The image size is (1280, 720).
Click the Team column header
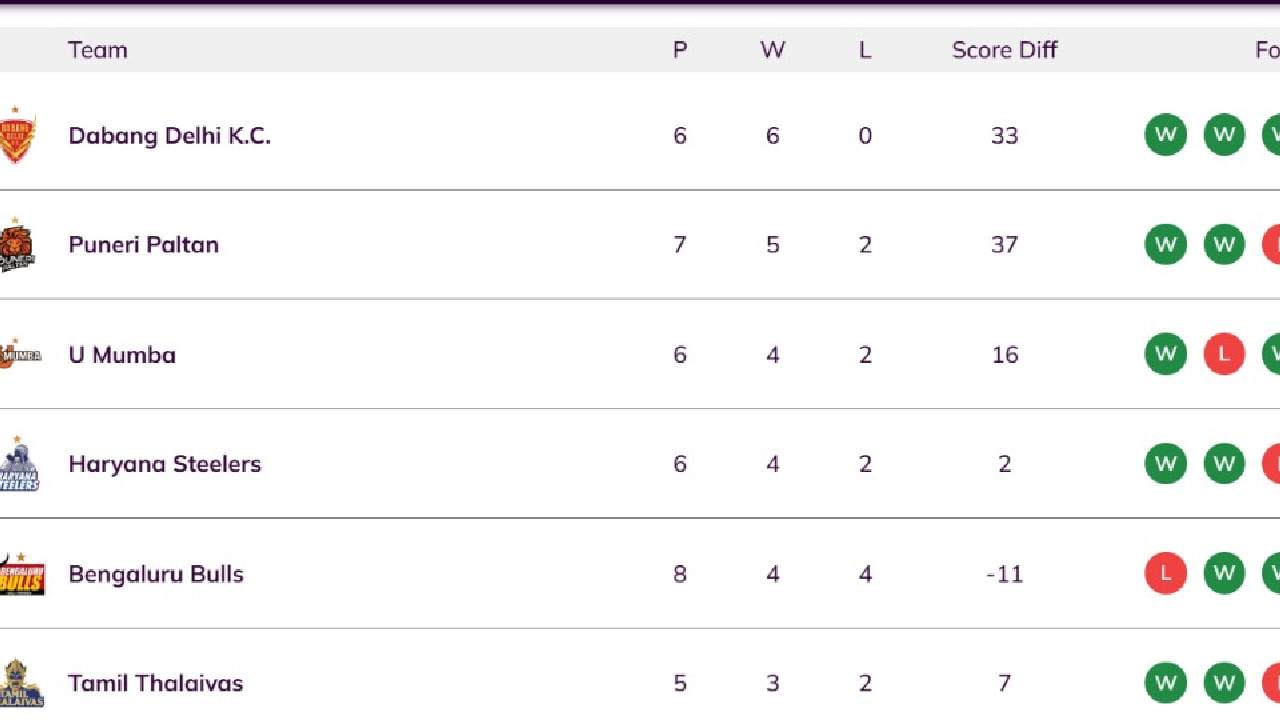click(97, 50)
